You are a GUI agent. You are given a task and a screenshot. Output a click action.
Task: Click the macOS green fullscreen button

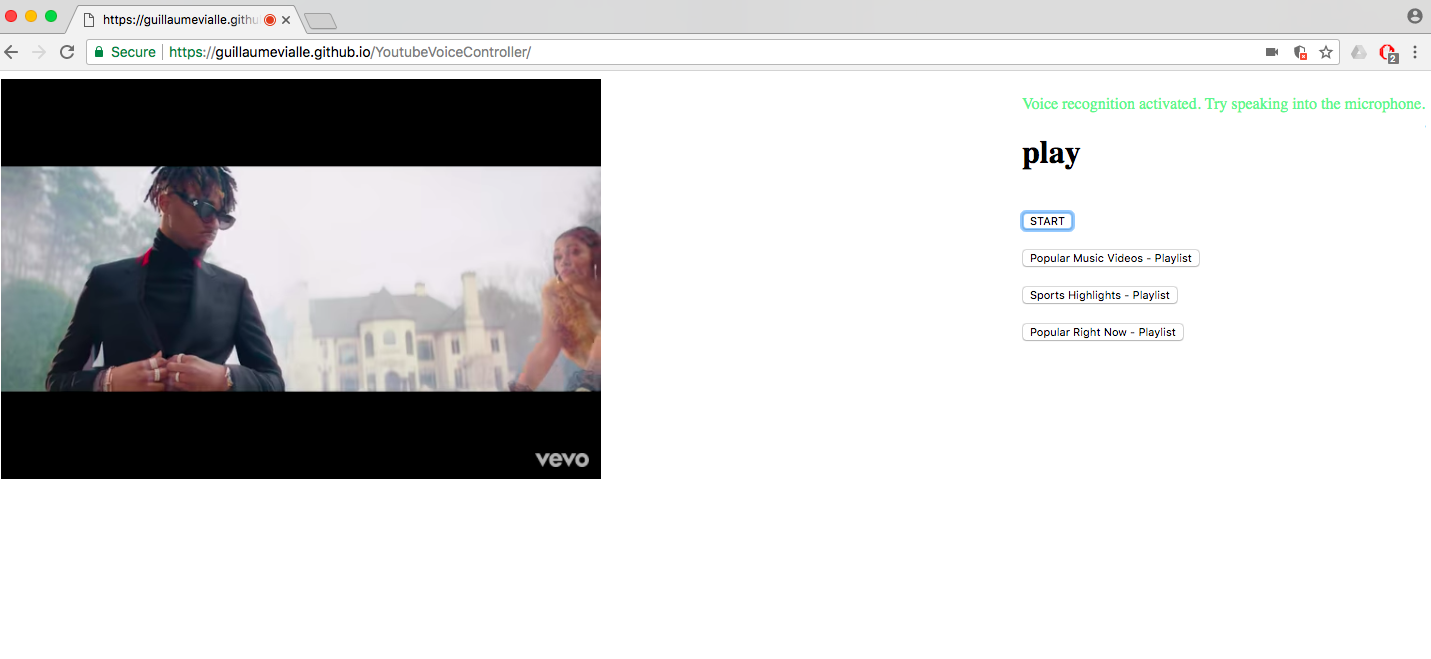point(51,16)
